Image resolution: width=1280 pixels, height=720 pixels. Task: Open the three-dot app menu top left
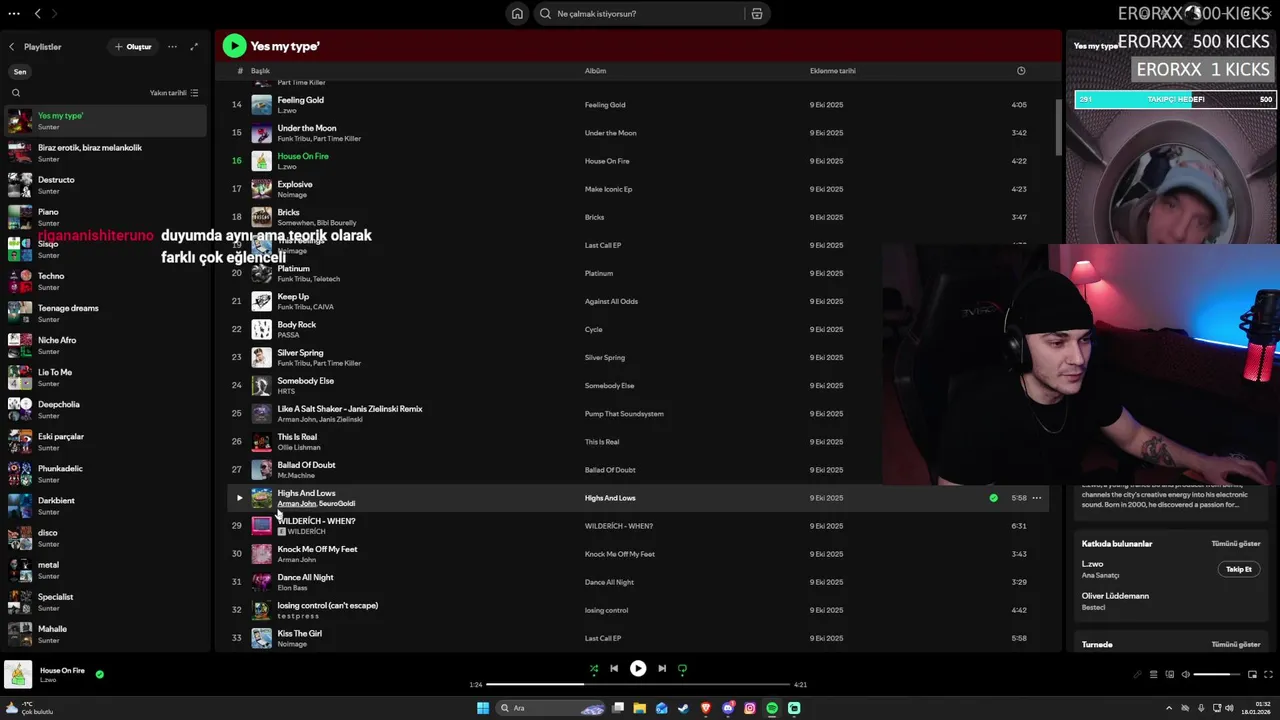click(12, 13)
